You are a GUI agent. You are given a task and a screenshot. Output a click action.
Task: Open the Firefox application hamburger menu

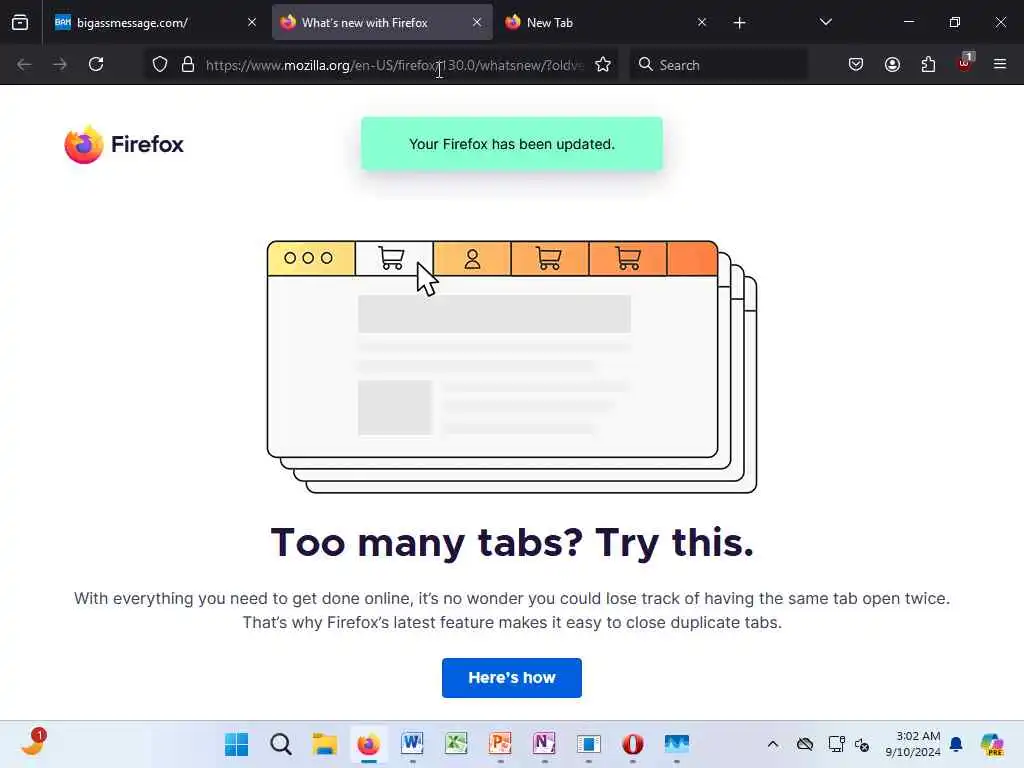(x=1000, y=64)
